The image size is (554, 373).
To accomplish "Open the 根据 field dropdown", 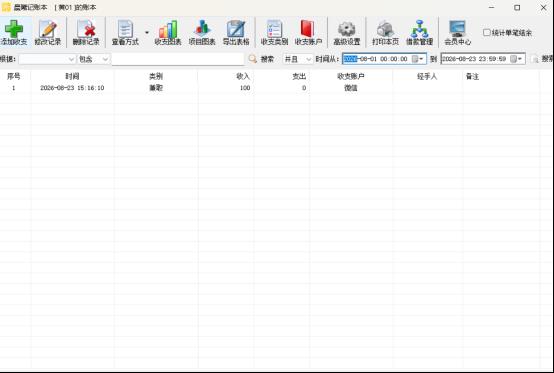I will (47, 59).
